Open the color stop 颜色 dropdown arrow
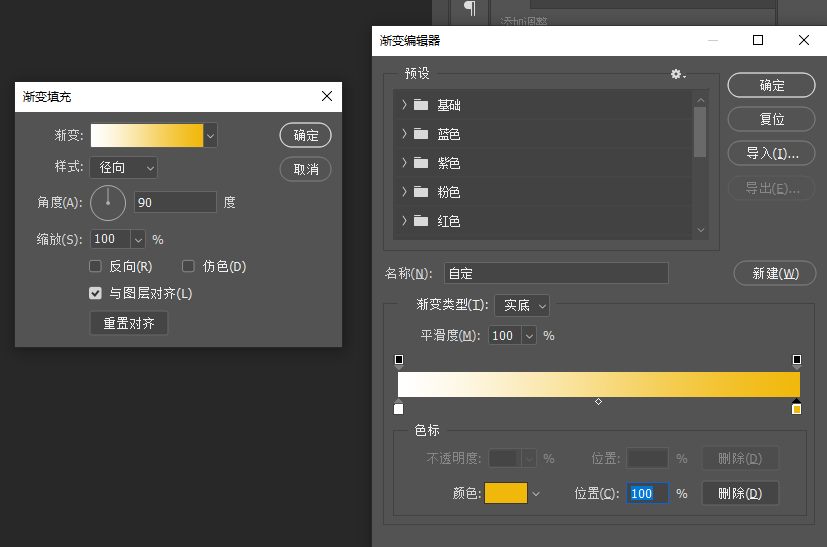827x547 pixels. pyautogui.click(x=536, y=494)
